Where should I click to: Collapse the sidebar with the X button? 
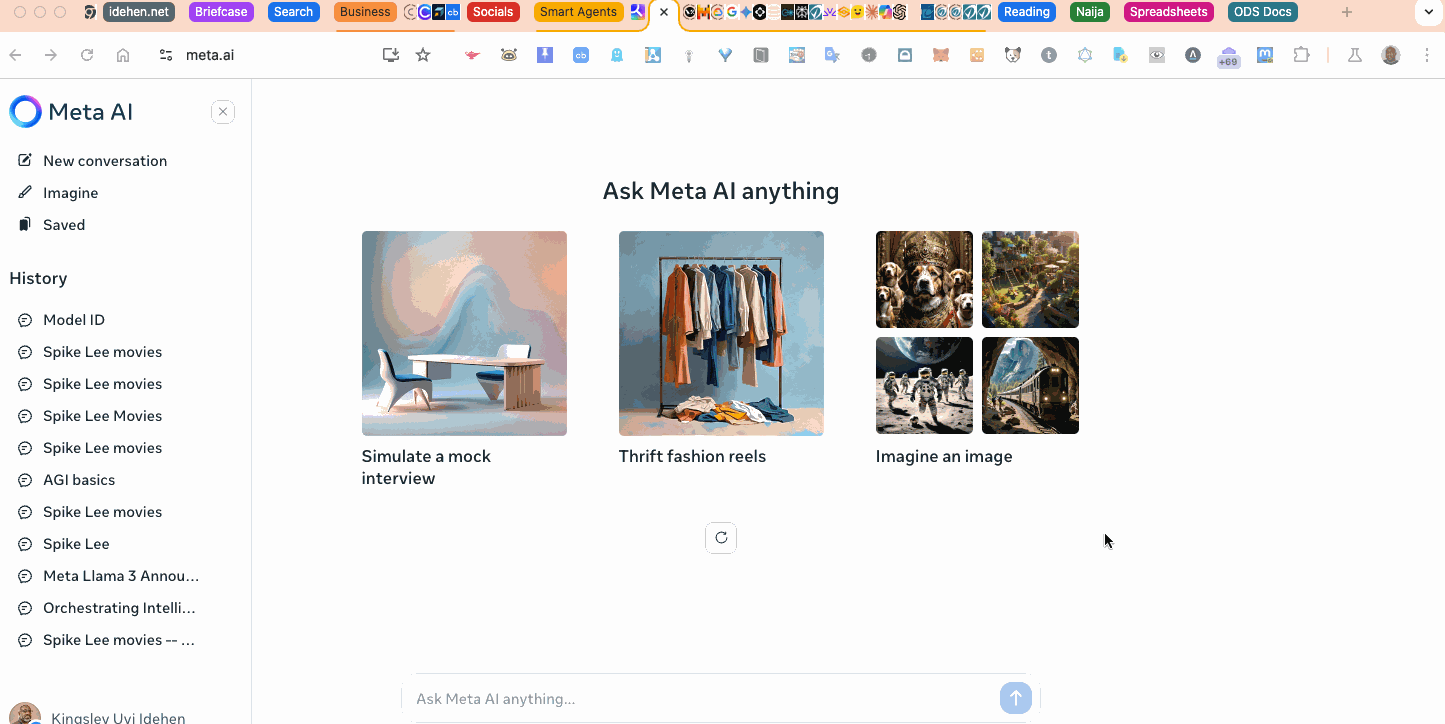coord(223,112)
